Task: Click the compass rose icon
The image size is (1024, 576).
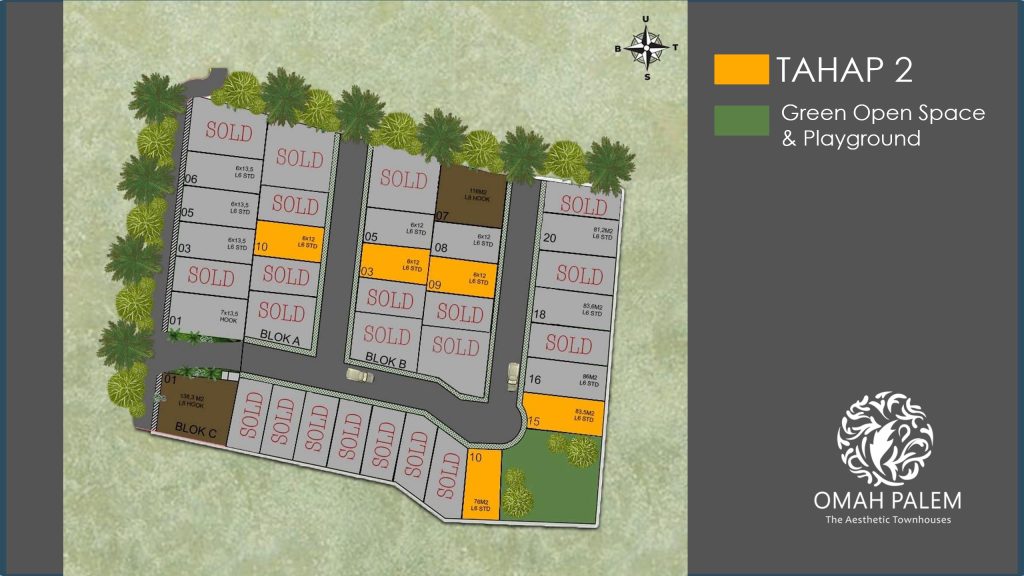Action: 648,48
